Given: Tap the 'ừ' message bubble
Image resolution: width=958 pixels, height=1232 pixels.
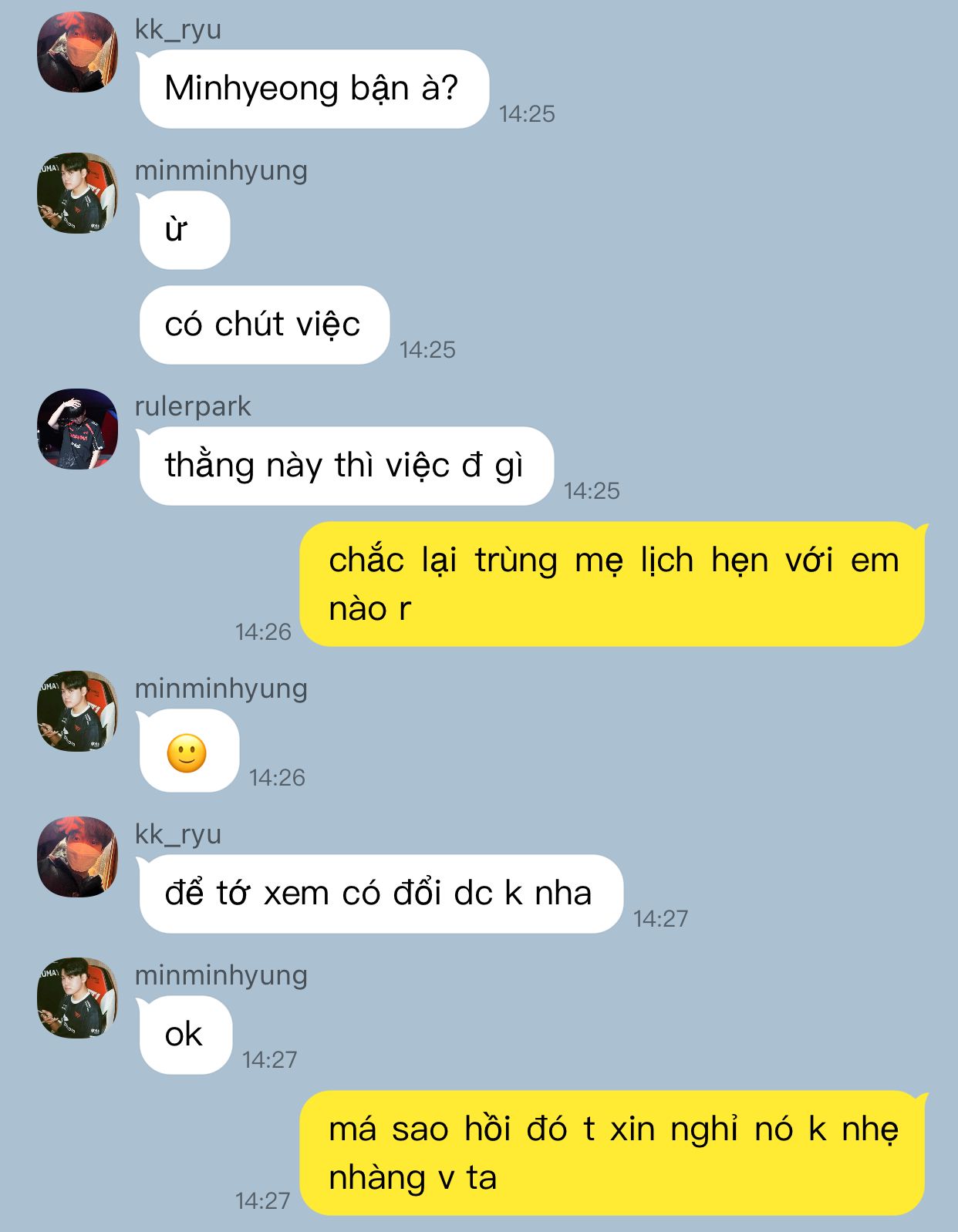Looking at the screenshot, I should (184, 230).
